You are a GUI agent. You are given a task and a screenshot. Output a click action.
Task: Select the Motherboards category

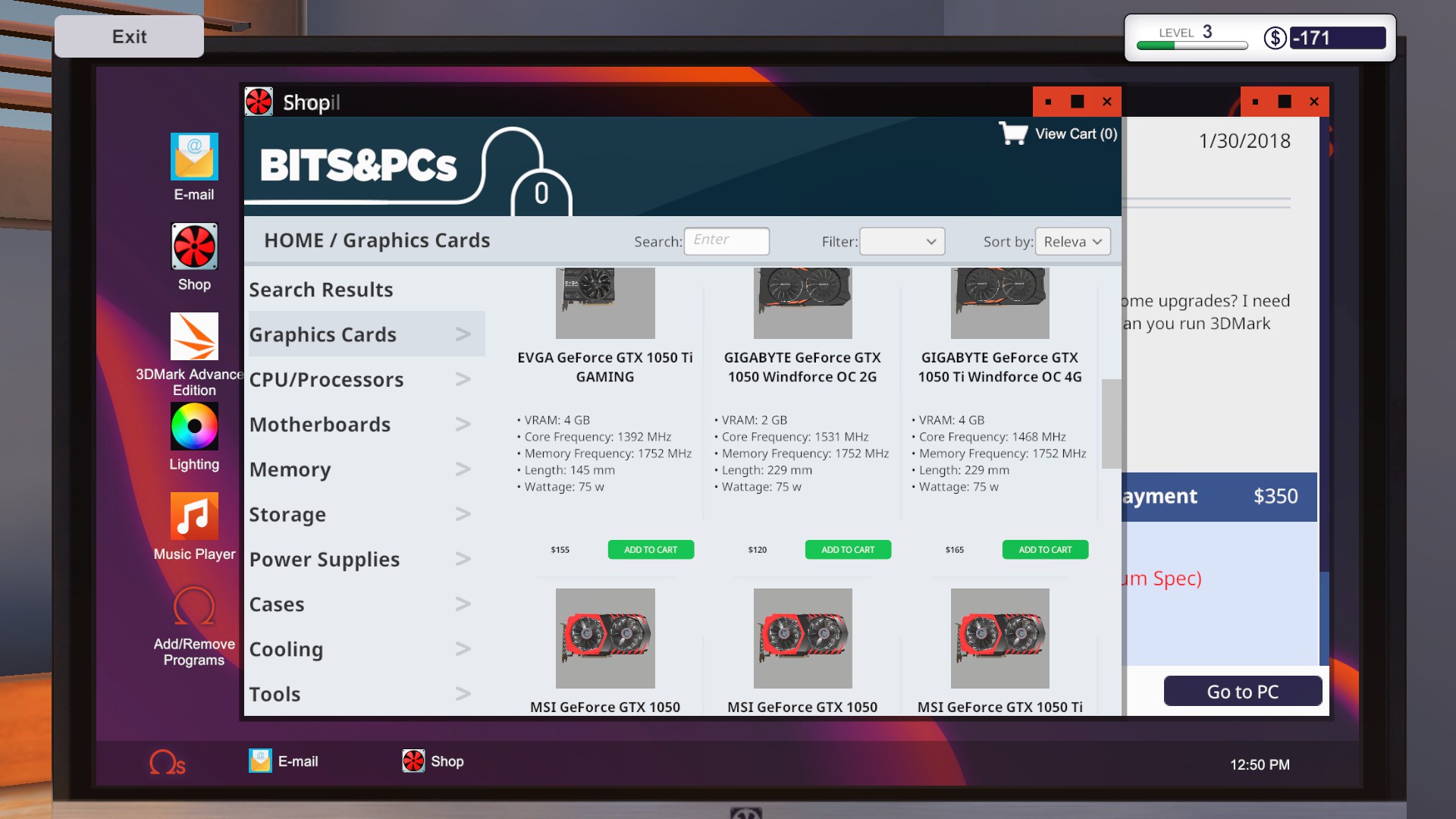point(320,425)
